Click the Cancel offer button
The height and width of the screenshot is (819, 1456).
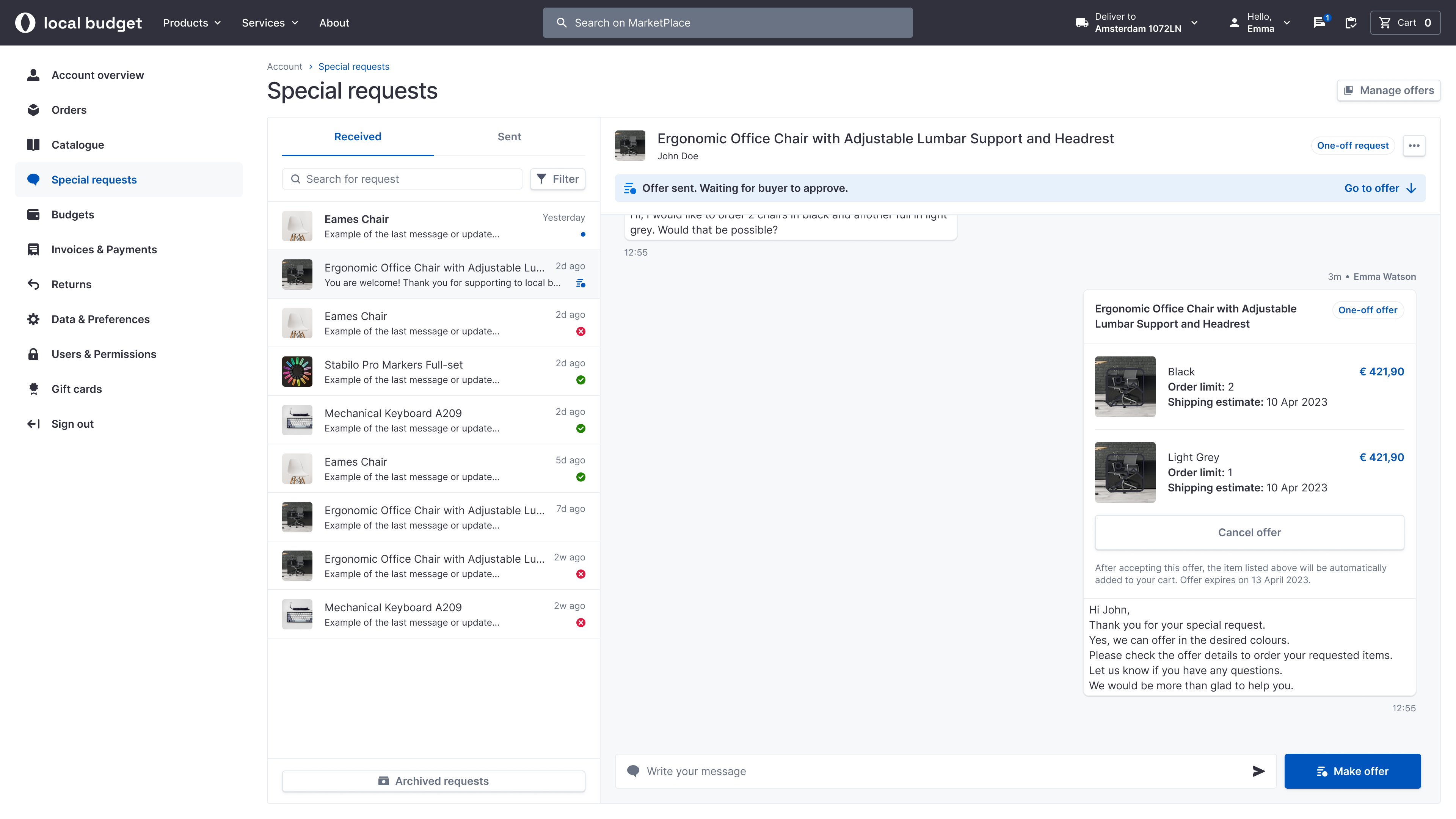[x=1249, y=532]
